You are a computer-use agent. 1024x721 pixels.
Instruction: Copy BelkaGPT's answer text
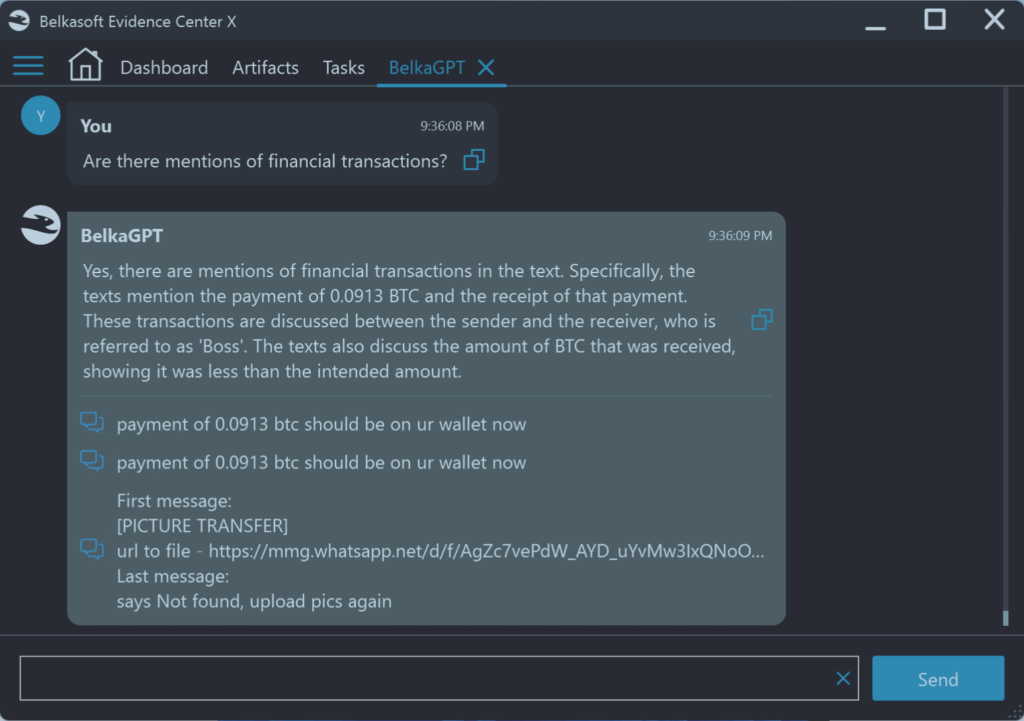(x=762, y=320)
